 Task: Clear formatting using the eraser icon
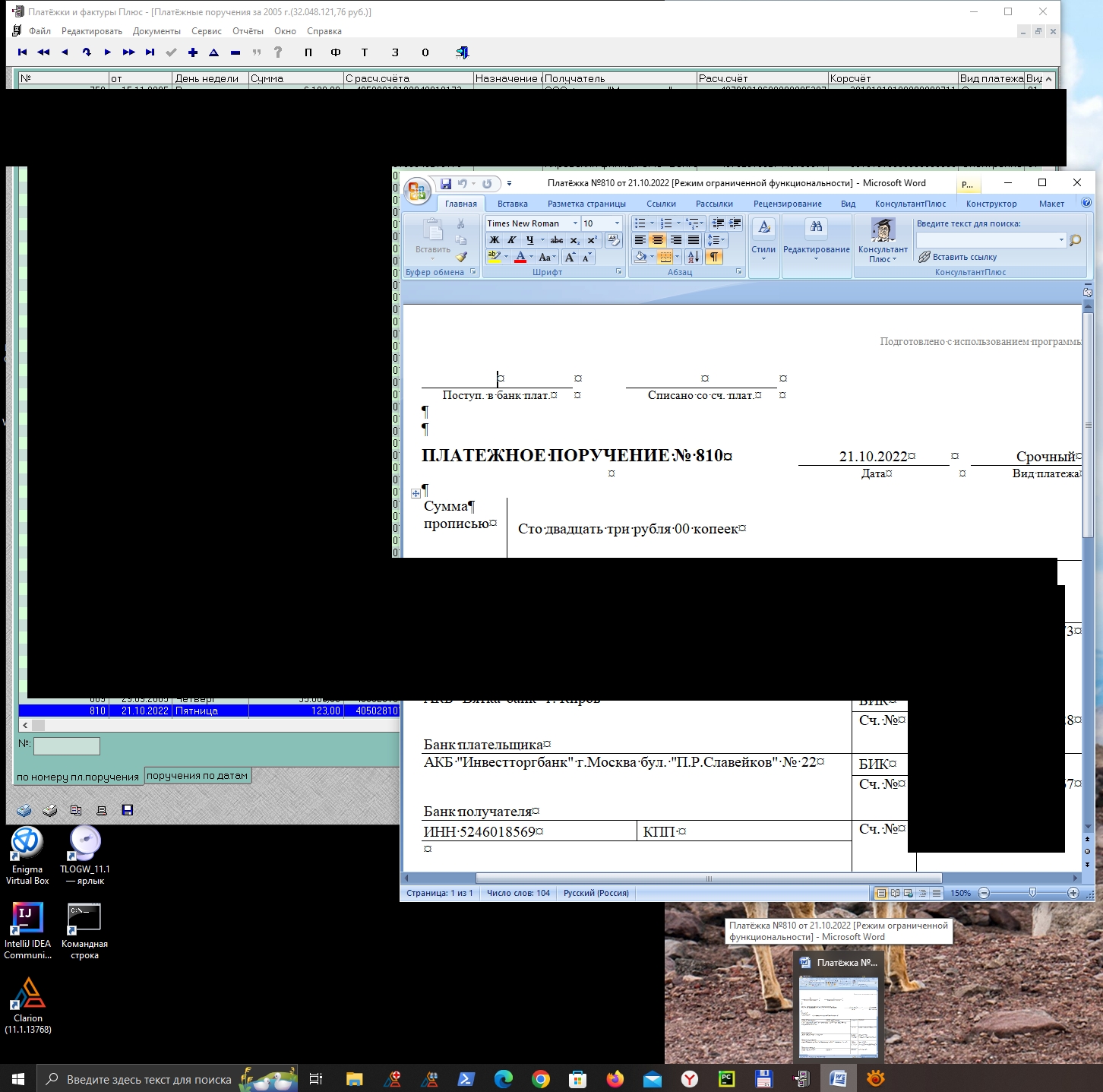(x=613, y=240)
